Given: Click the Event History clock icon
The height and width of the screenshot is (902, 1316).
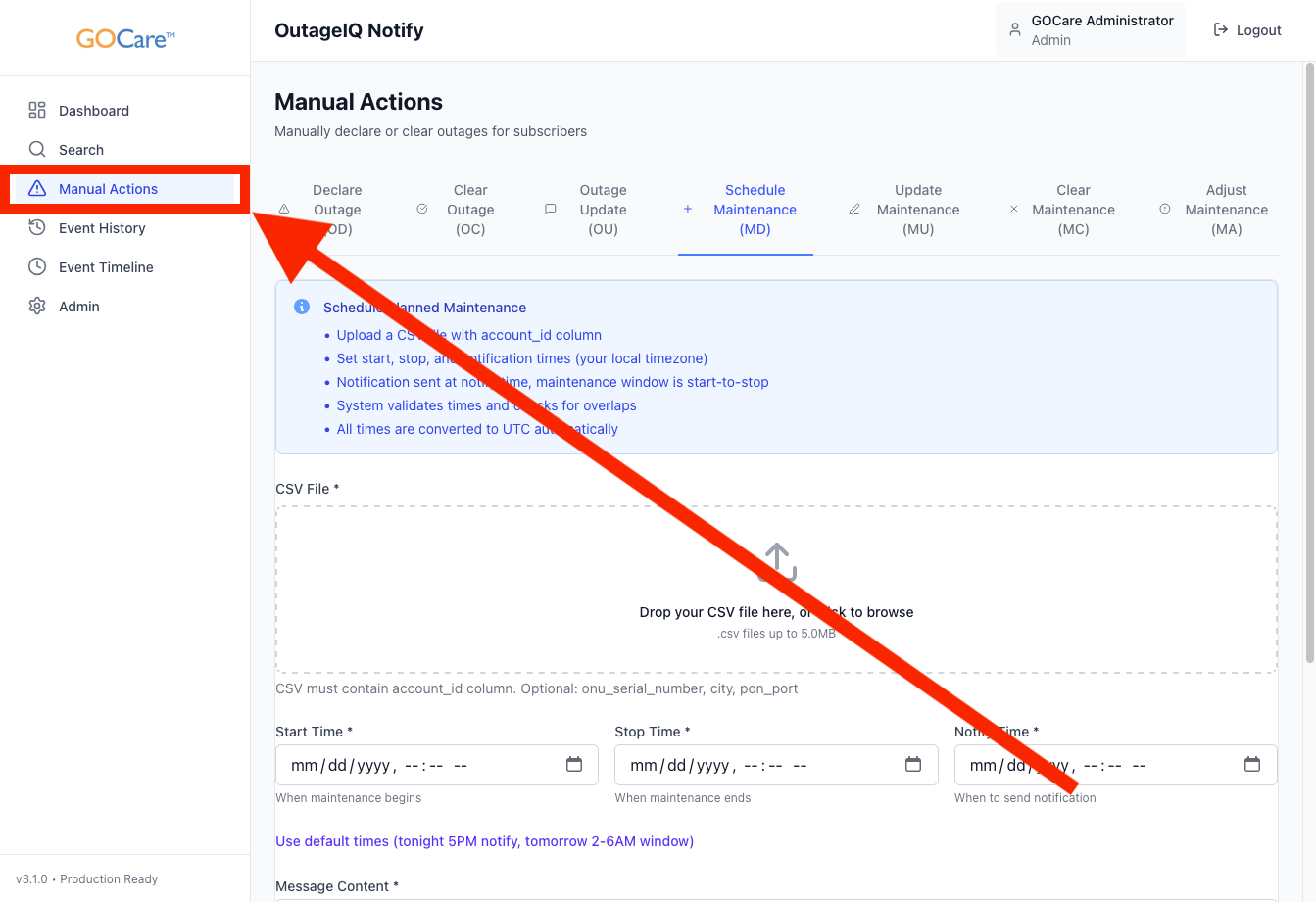Looking at the screenshot, I should pyautogui.click(x=37, y=228).
